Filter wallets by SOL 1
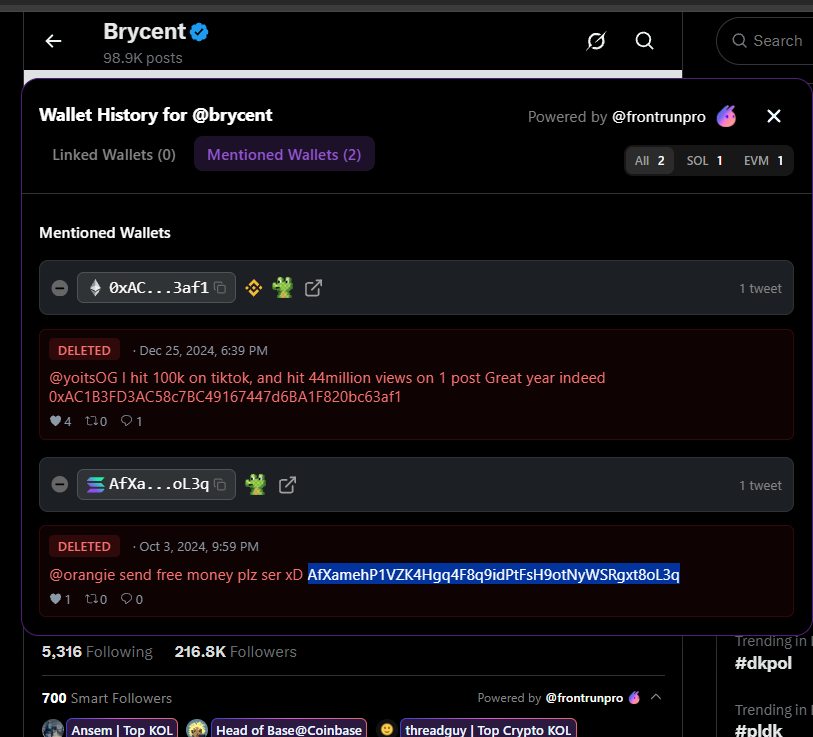813x737 pixels. coord(704,161)
